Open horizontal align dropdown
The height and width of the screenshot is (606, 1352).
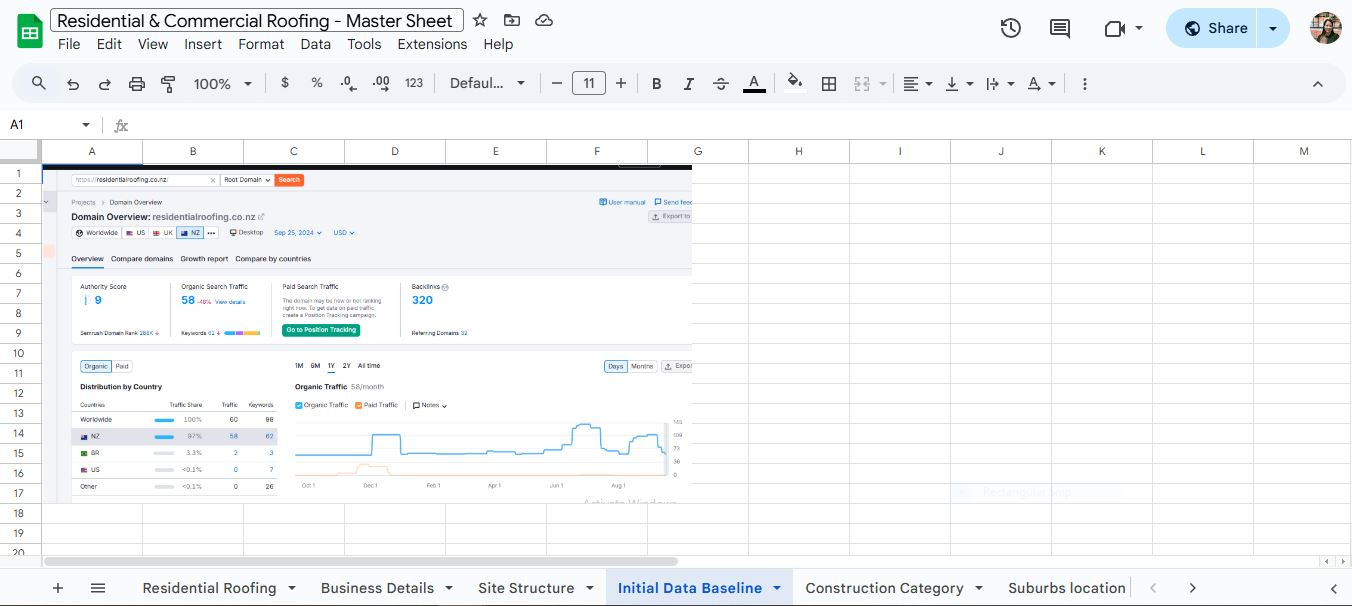tap(918, 84)
